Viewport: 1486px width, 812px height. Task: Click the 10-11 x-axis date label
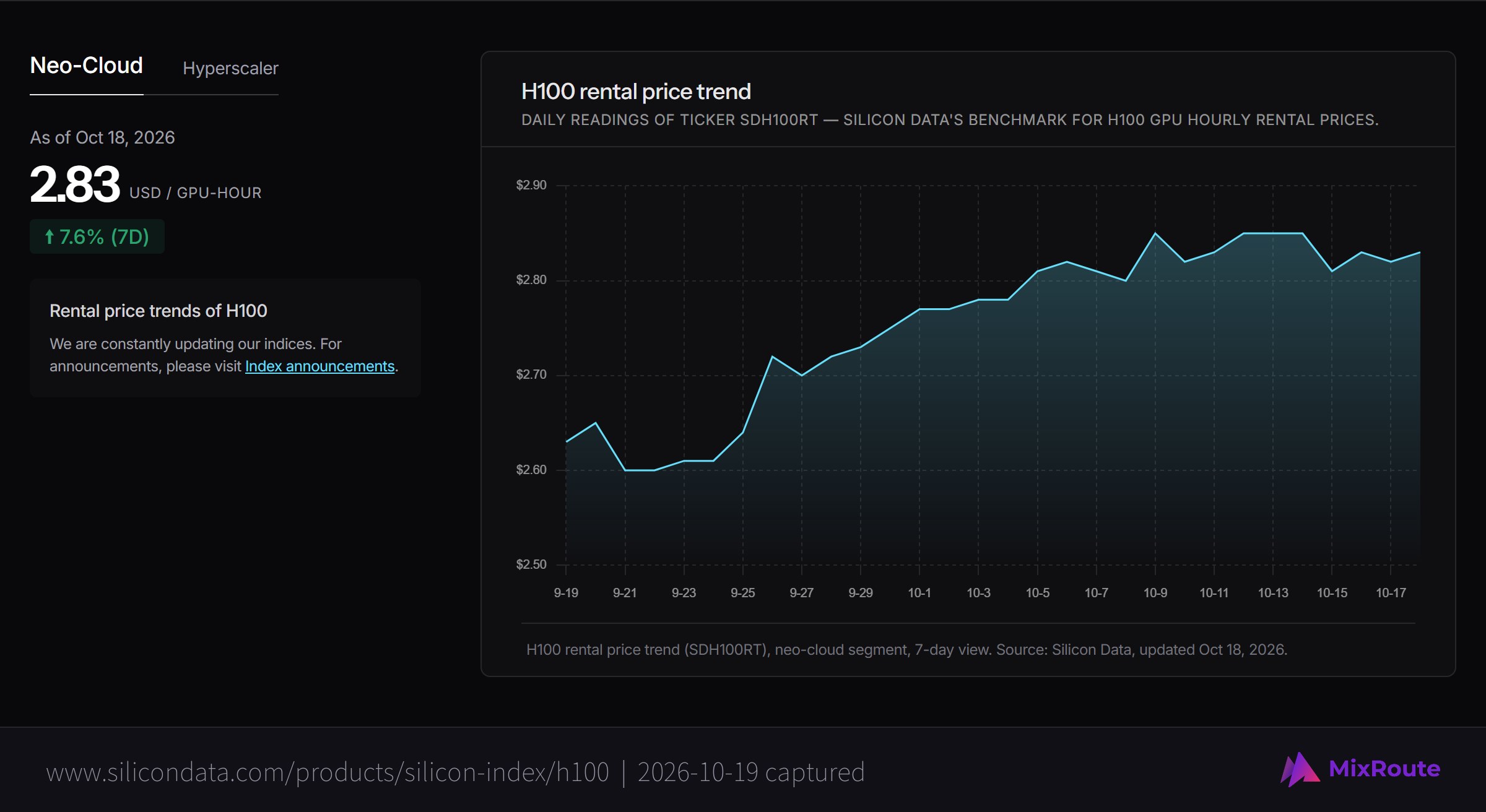[x=1214, y=593]
